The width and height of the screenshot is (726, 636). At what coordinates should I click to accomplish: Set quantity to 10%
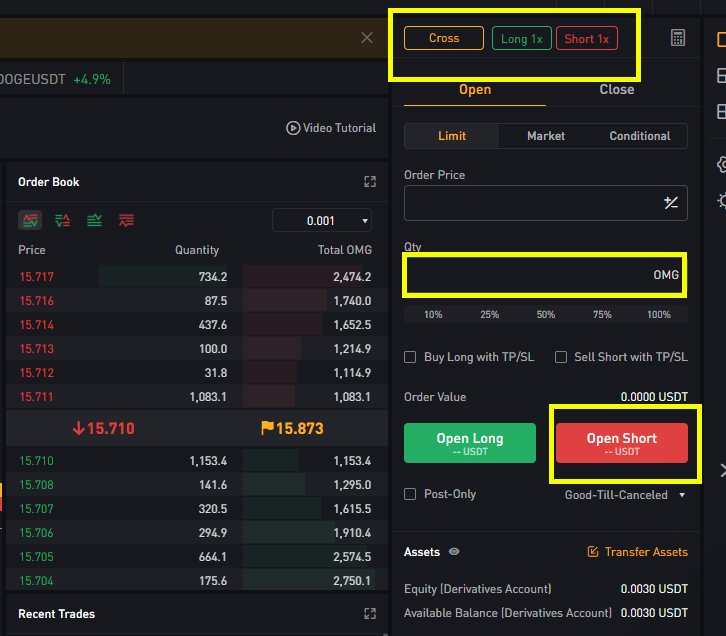(x=433, y=315)
